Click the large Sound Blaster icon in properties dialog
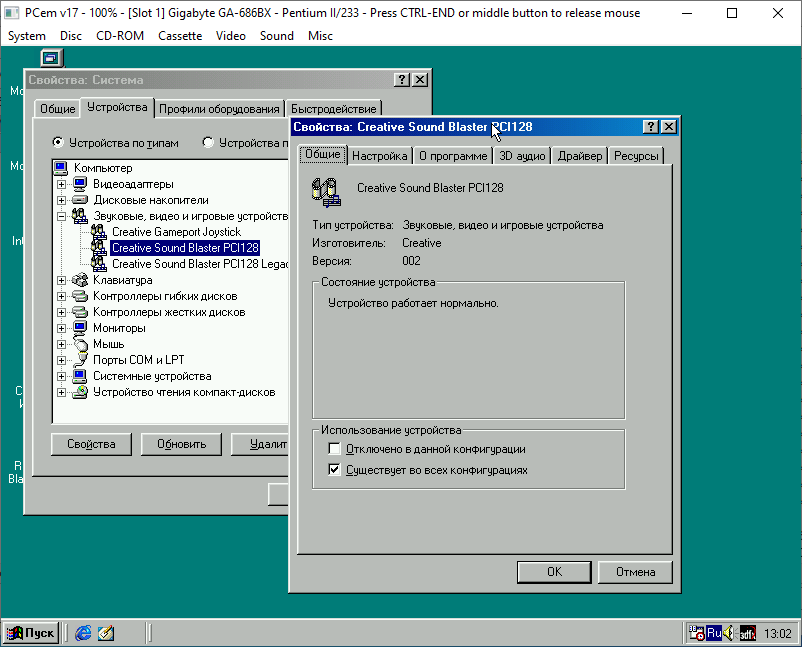This screenshot has width=802, height=647. point(326,192)
